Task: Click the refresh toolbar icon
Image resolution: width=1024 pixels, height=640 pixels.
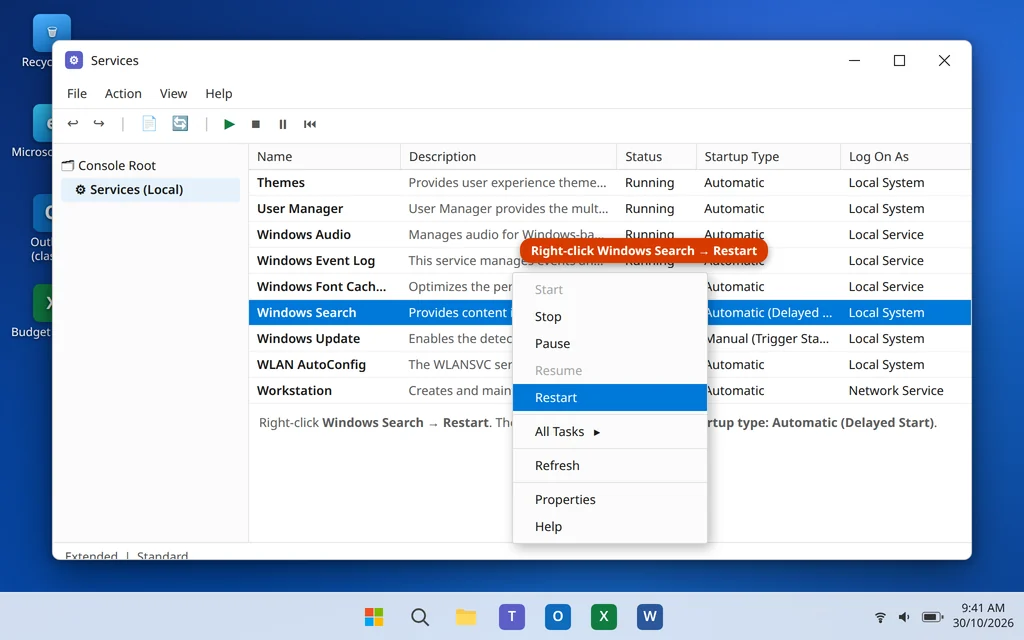Action: [180, 123]
